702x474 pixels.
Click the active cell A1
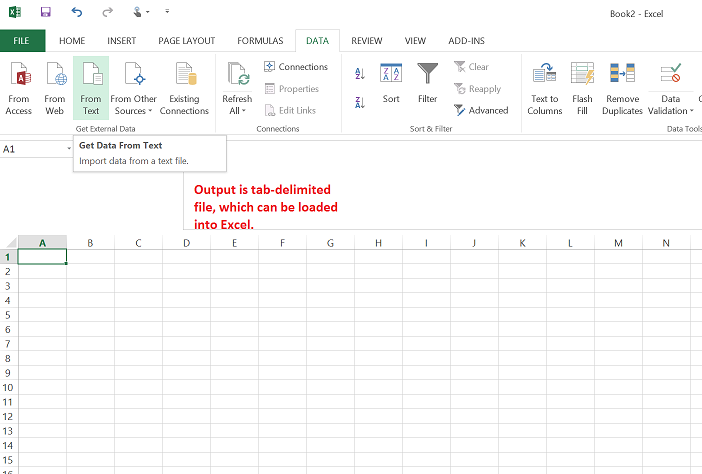(43, 257)
